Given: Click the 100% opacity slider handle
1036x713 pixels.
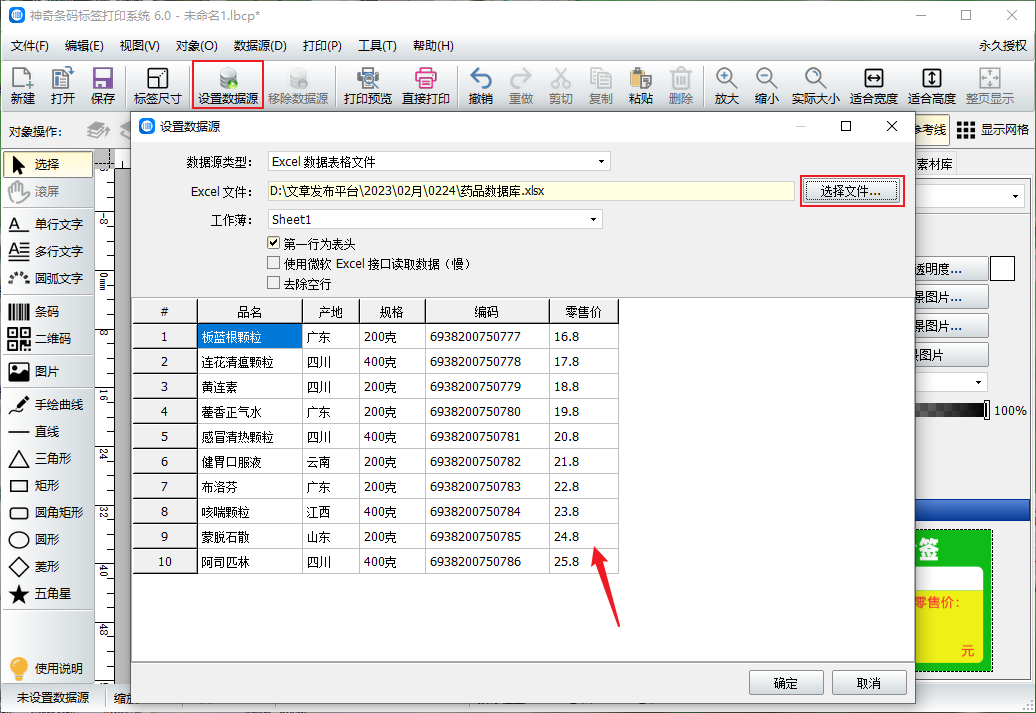Looking at the screenshot, I should pos(986,410).
